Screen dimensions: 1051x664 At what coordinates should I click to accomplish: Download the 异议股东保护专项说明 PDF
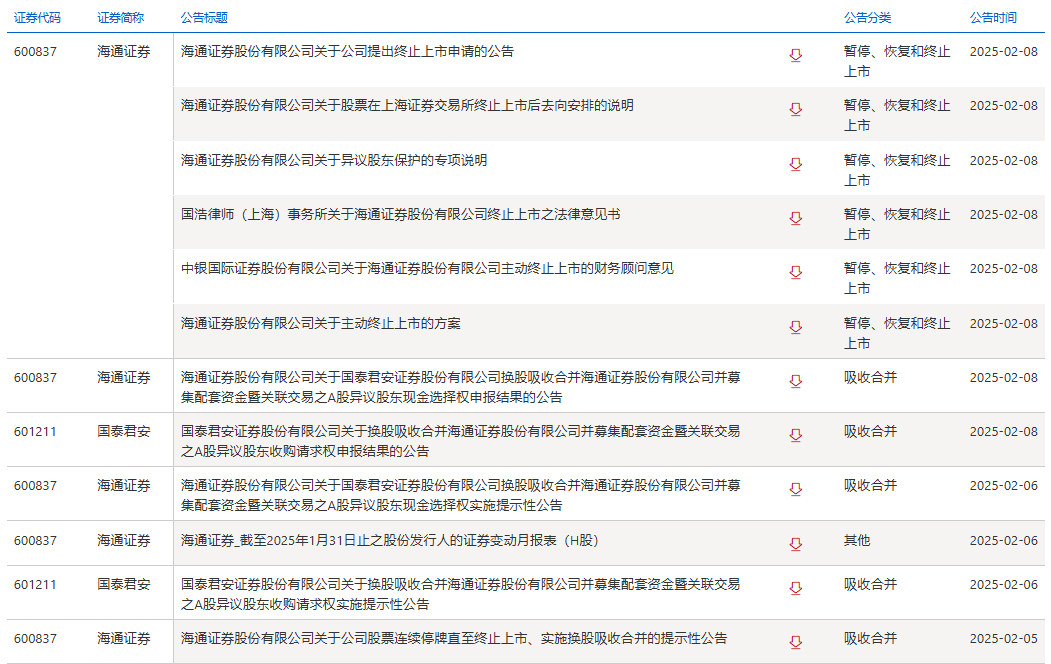[x=796, y=164]
